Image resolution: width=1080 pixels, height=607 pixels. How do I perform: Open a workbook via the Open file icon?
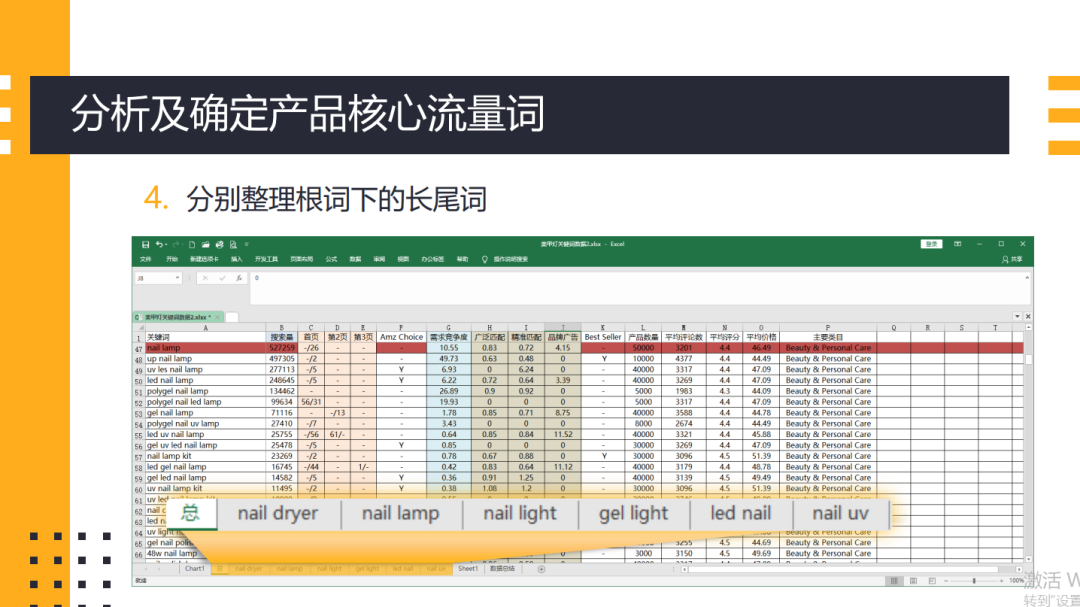click(x=206, y=243)
